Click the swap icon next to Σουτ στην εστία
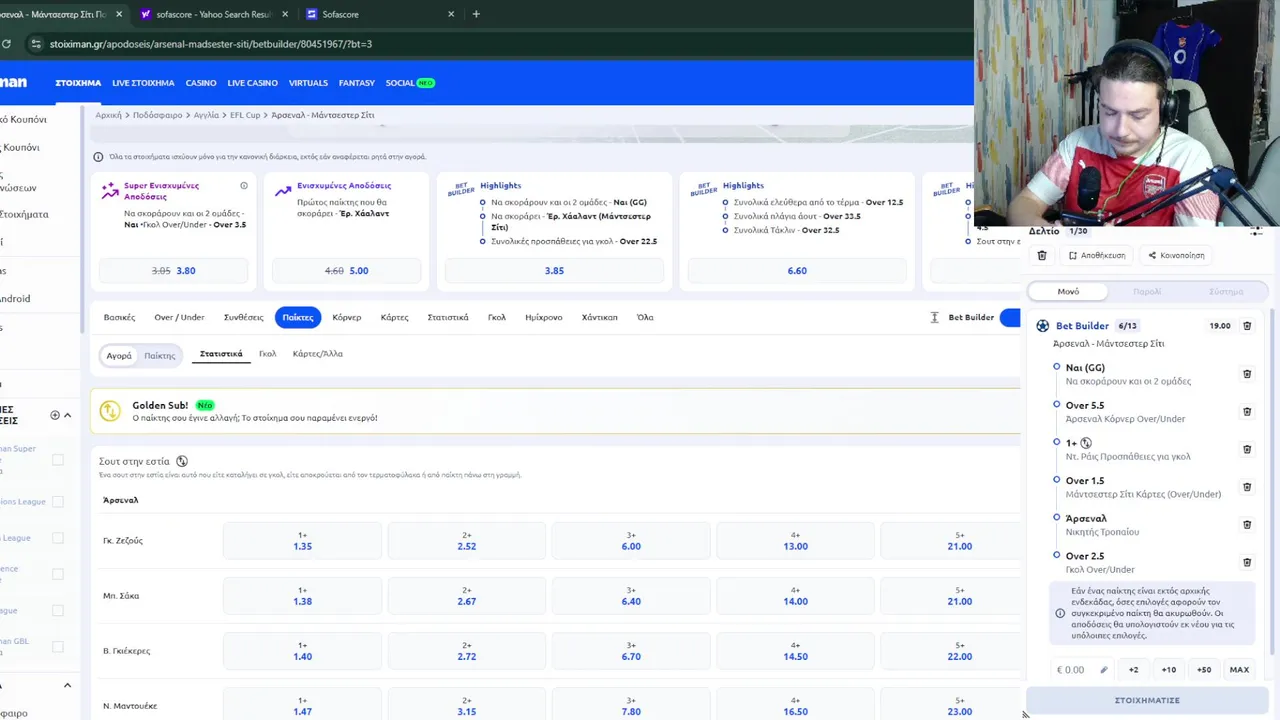This screenshot has height=720, width=1280. point(182,462)
